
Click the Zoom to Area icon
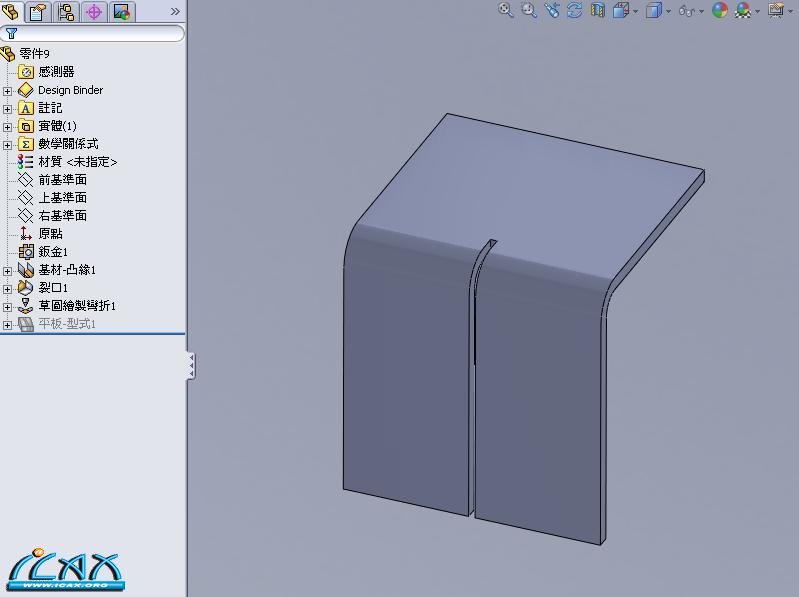529,10
